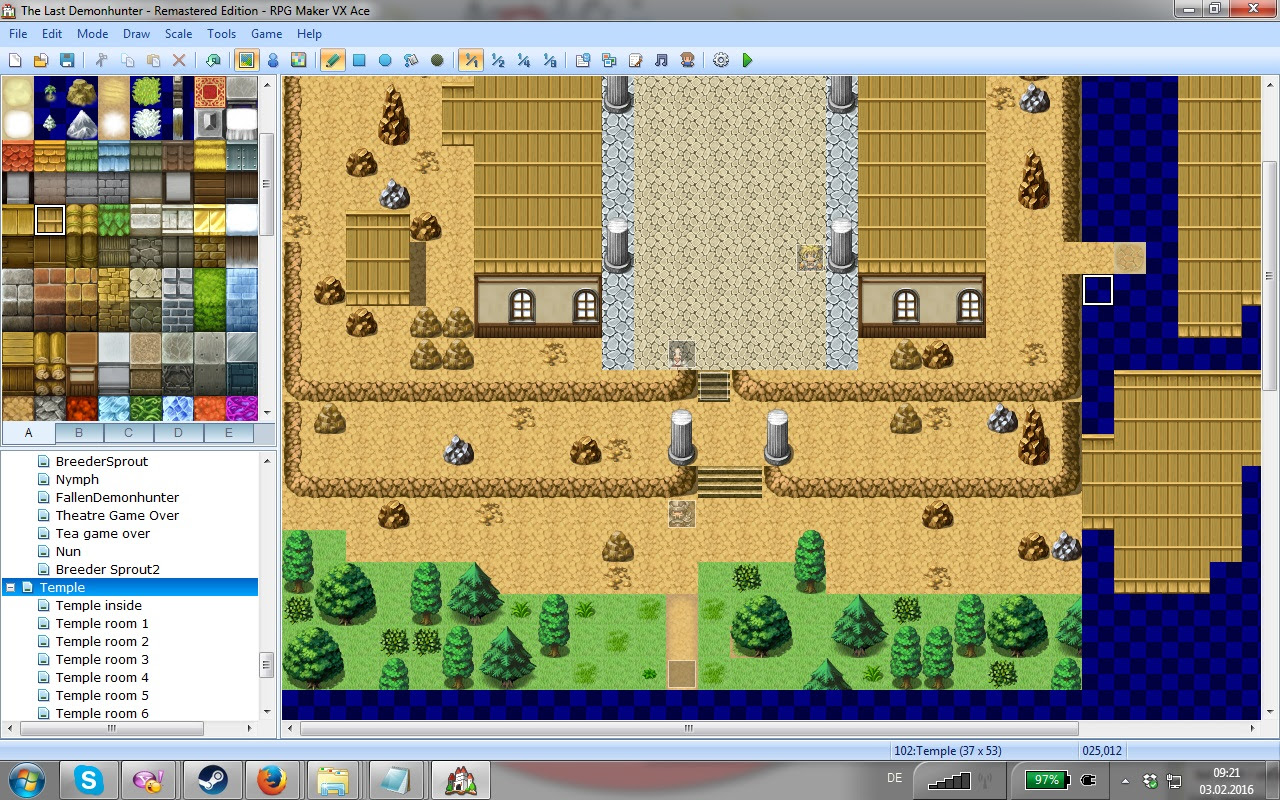Copy using the toolbar copy icon
1280x800 pixels.
click(128, 60)
